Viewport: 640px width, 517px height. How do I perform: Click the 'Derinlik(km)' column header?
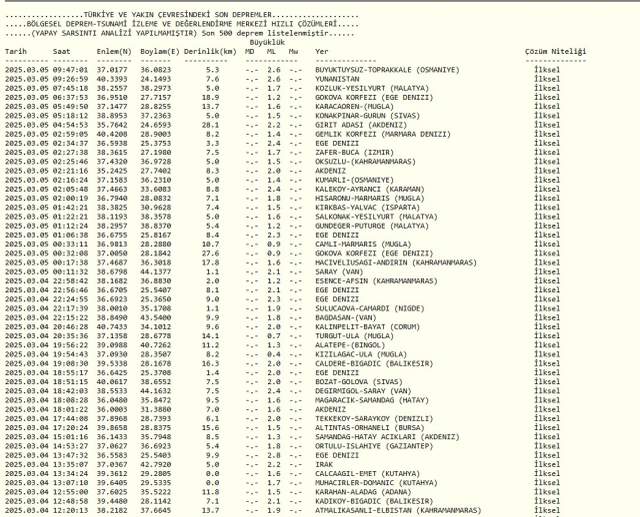[x=210, y=51]
